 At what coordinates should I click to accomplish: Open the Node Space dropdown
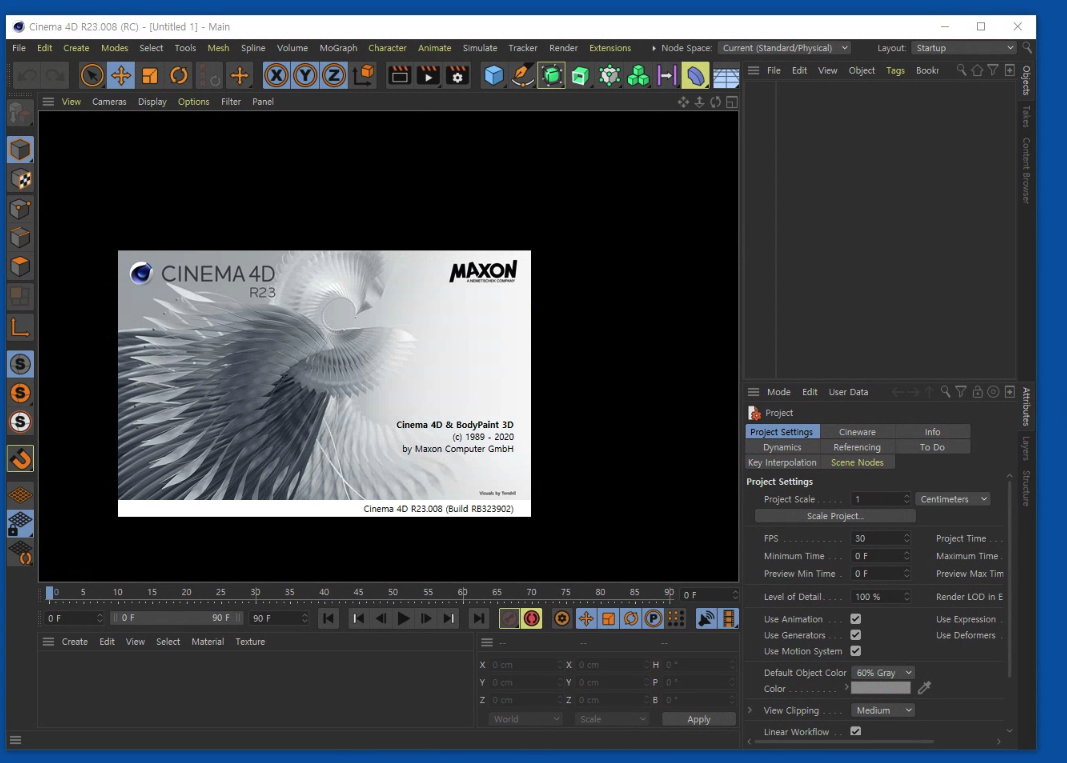(x=785, y=48)
